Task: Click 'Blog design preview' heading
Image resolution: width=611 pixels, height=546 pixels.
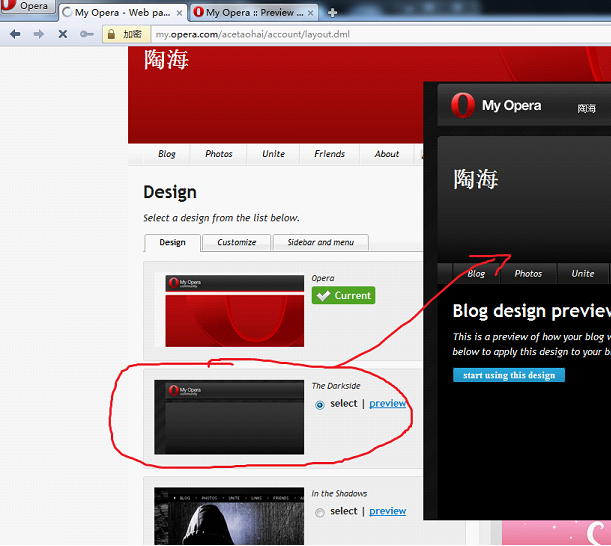Action: [x=532, y=311]
